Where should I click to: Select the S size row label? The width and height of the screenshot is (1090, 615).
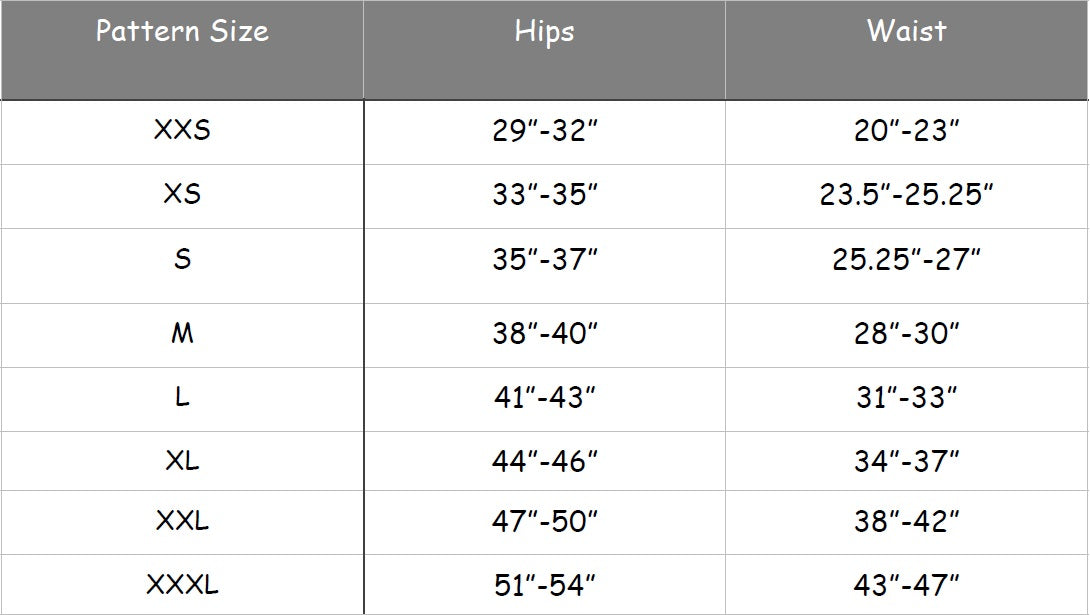click(182, 260)
